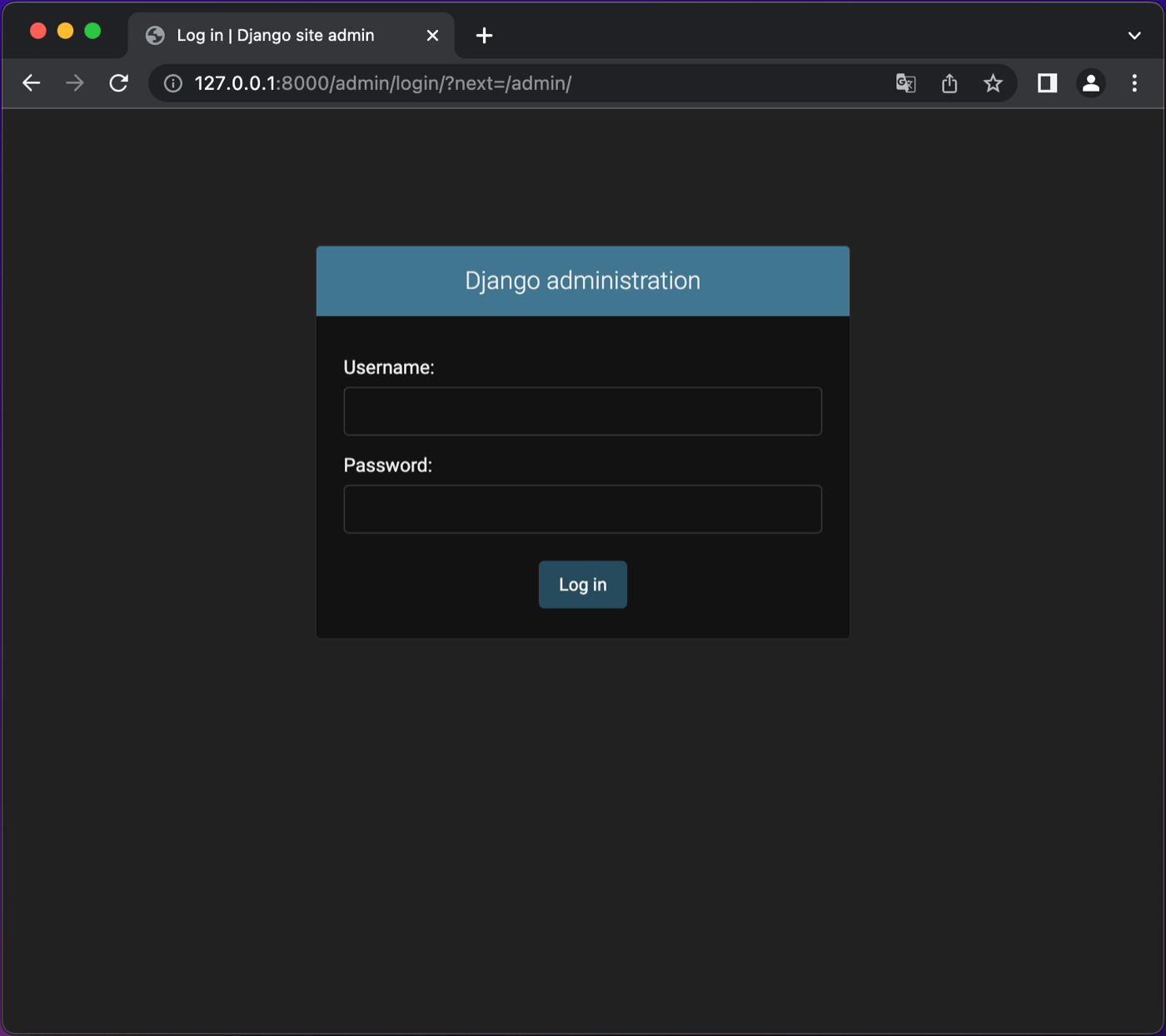Viewport: 1166px width, 1036px height.
Task: Close the window with the red button
Action: point(38,31)
